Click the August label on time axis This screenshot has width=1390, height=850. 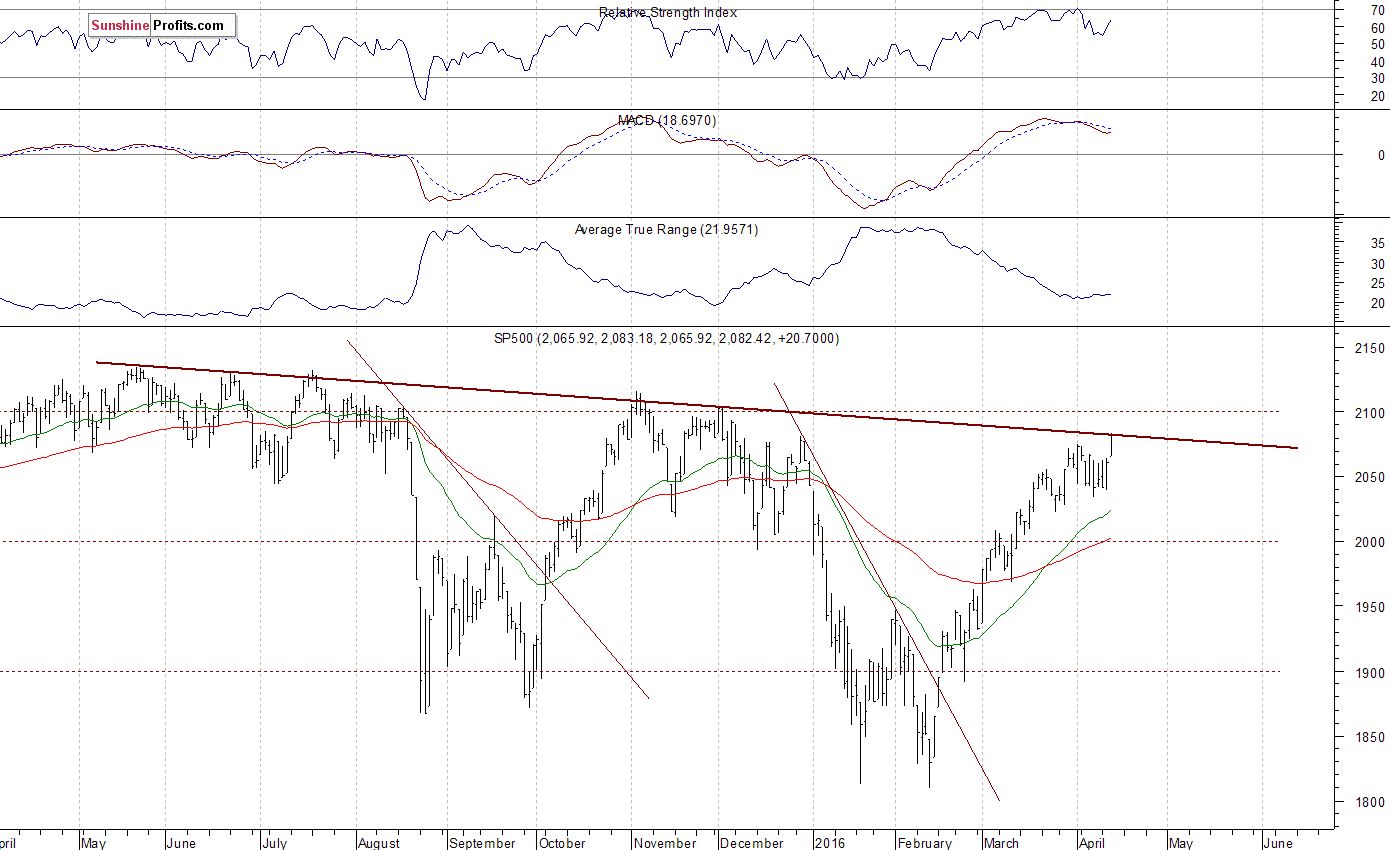(x=381, y=843)
